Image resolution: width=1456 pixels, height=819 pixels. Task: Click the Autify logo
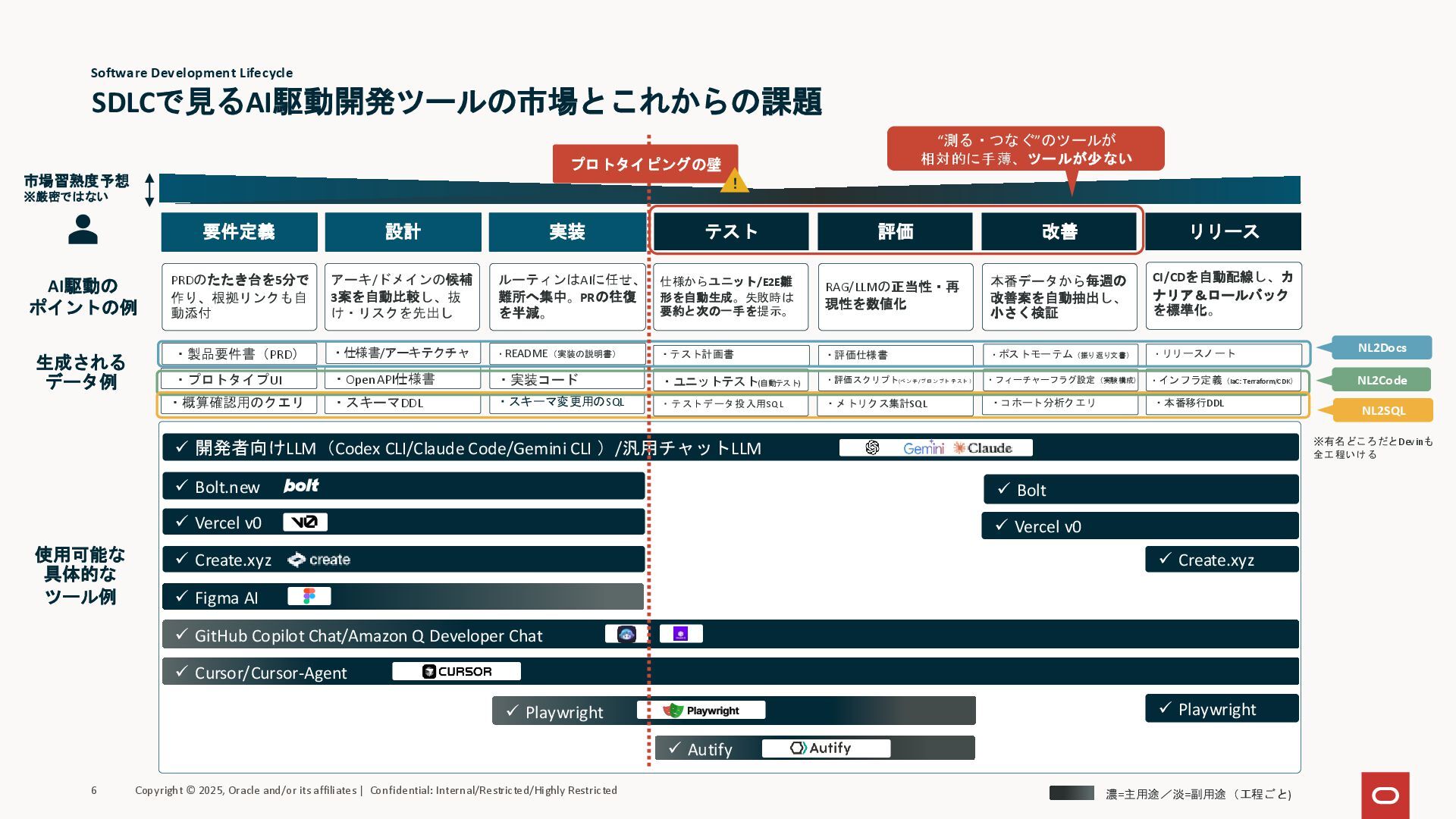pos(826,748)
